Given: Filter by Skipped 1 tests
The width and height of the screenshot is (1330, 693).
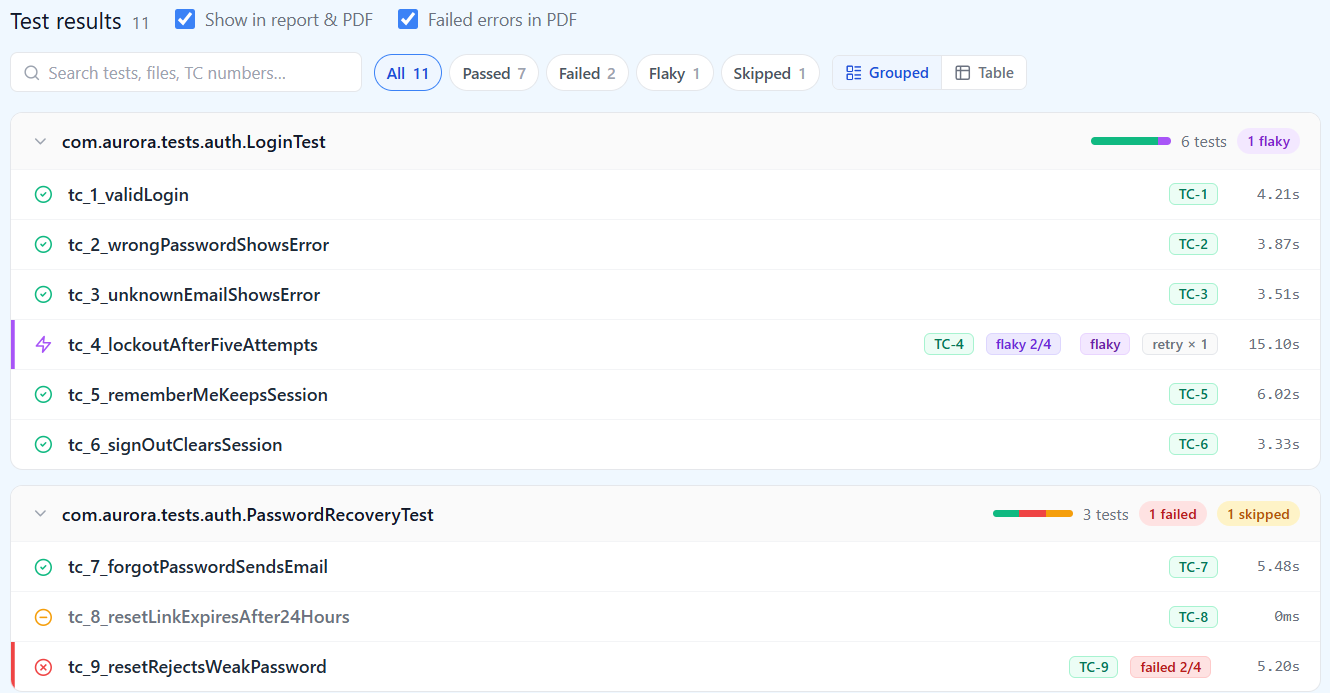Looking at the screenshot, I should tap(770, 73).
